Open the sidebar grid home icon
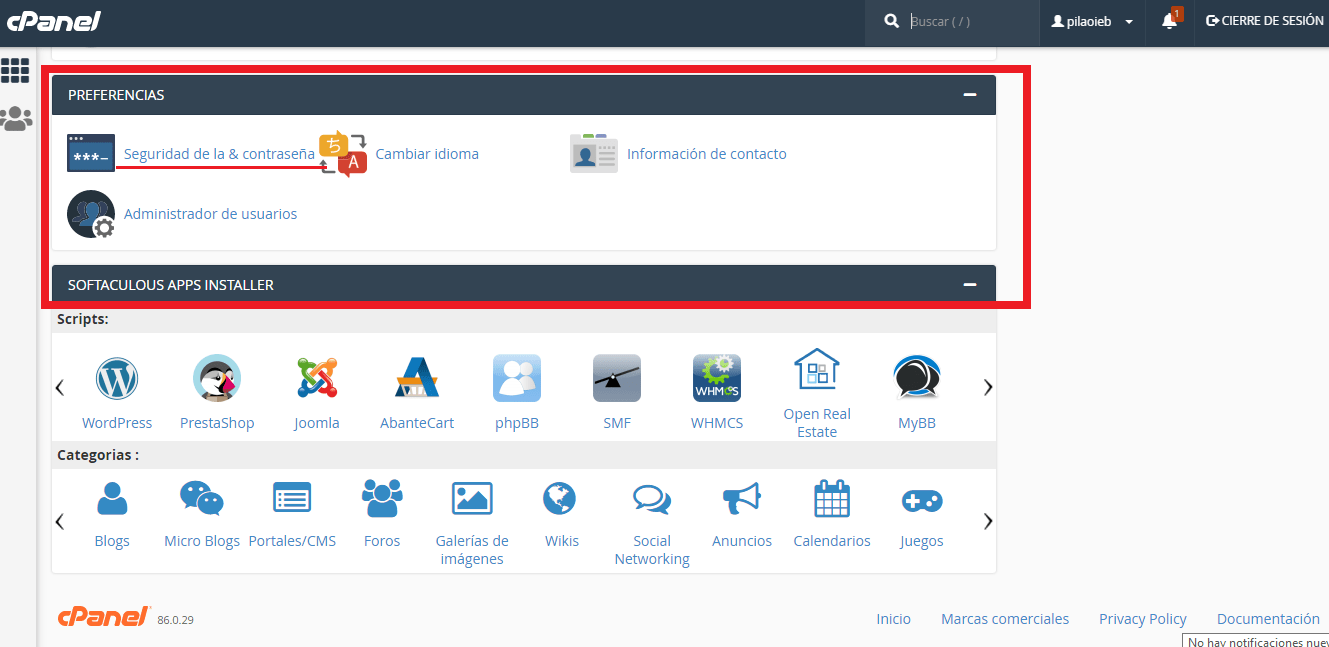Viewport: 1329px width, 647px height. (x=15, y=70)
